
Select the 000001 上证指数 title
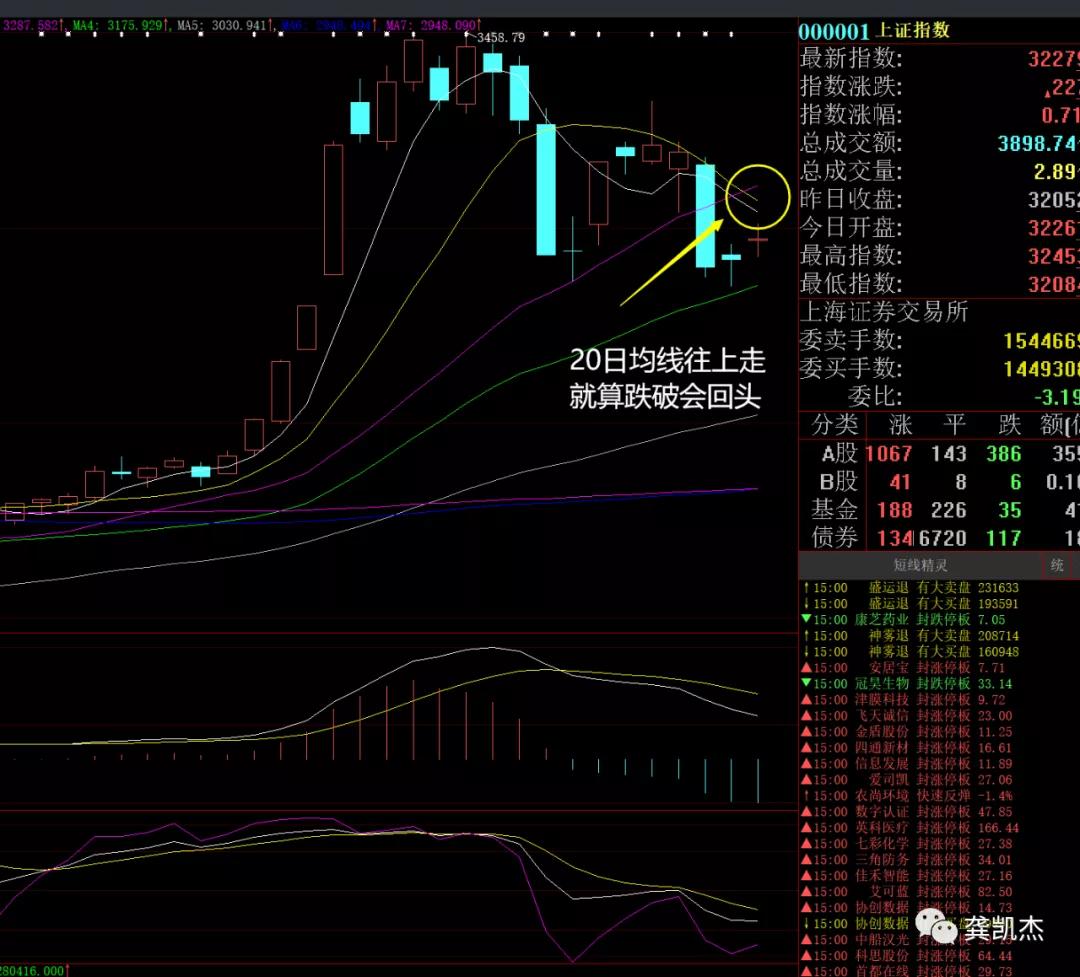(x=875, y=31)
